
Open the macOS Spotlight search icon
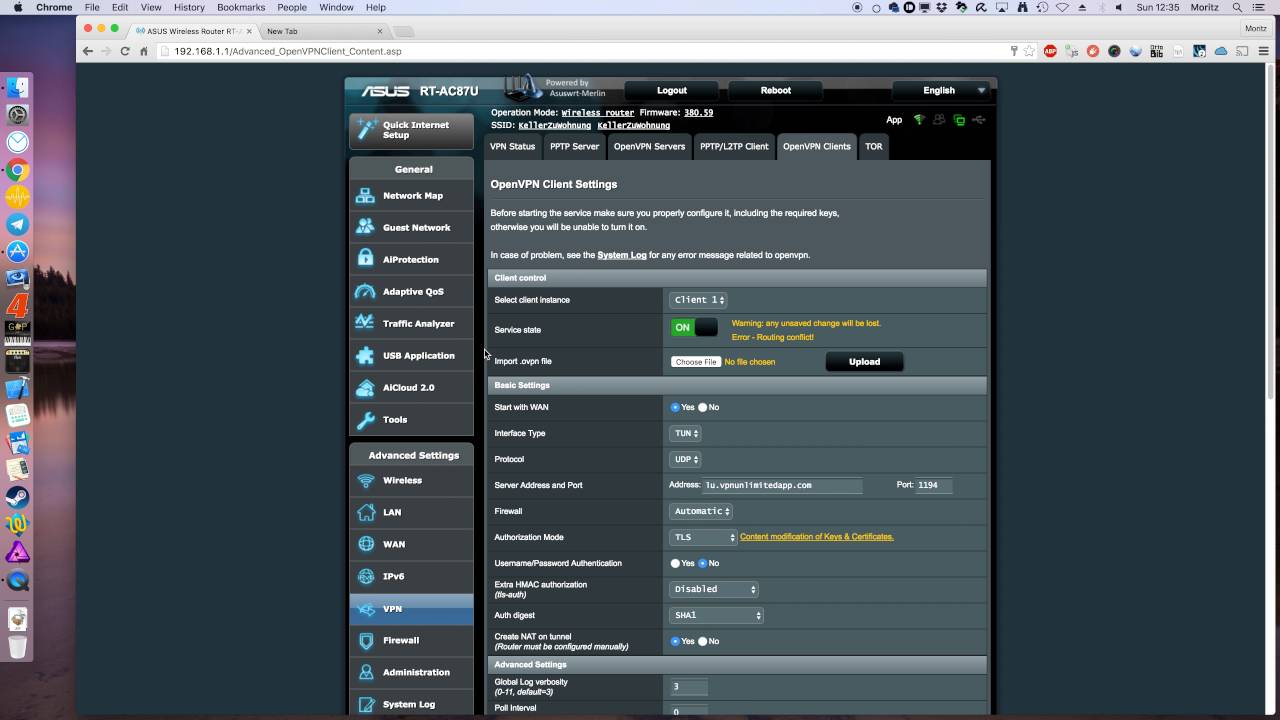pyautogui.click(x=1237, y=7)
